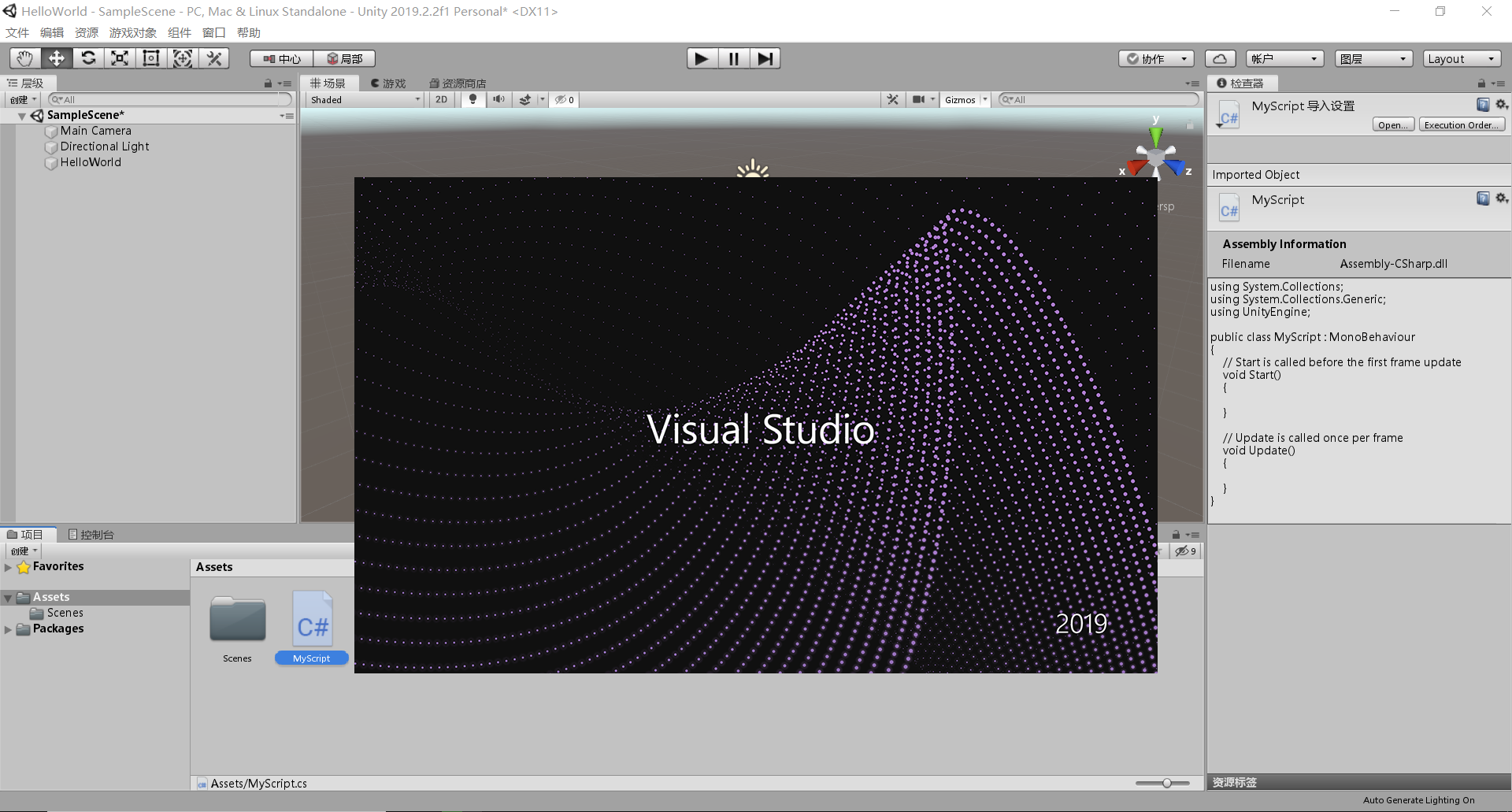Open the File menu
Image resolution: width=1512 pixels, height=812 pixels.
pos(17,33)
